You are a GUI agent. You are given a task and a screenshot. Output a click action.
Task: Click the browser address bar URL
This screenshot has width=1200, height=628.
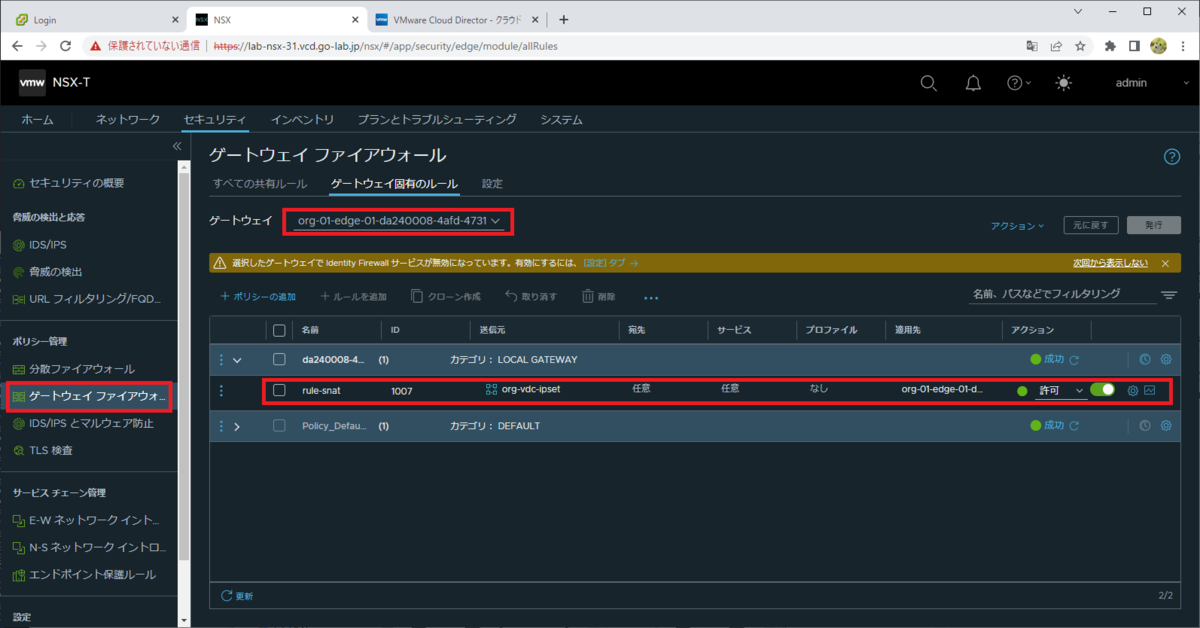[386, 46]
